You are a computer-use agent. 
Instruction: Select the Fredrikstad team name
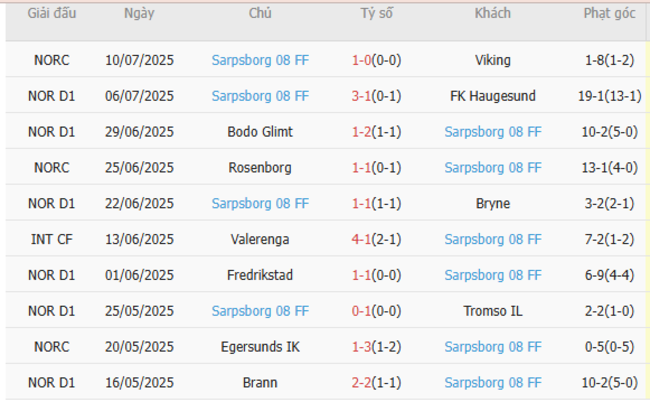(x=260, y=276)
